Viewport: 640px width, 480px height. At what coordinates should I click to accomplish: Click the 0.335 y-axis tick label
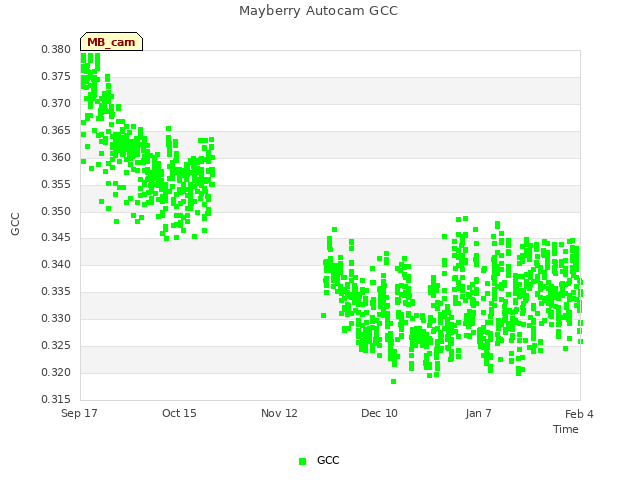(56, 291)
